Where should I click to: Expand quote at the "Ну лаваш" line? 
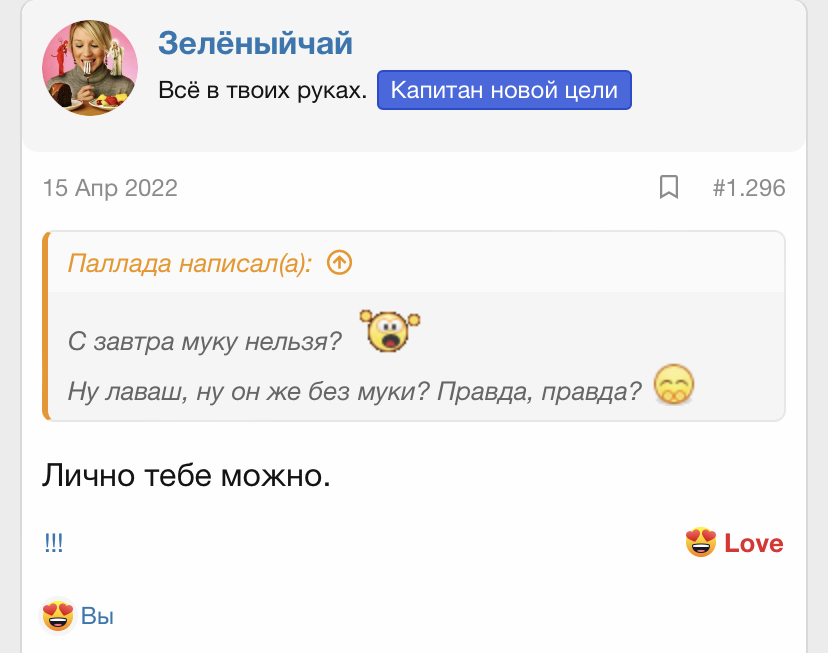pyautogui.click(x=354, y=391)
